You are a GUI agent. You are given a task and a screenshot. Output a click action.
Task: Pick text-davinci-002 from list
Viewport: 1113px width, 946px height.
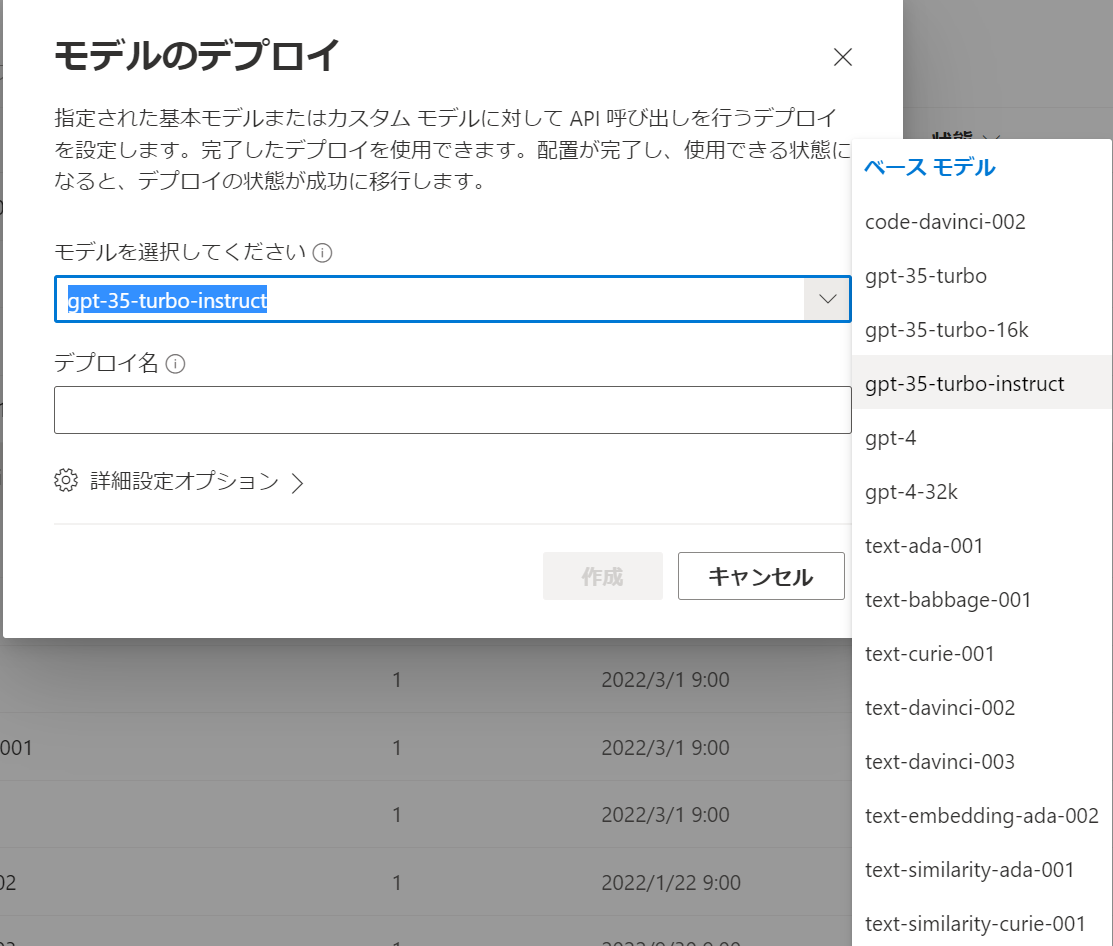[x=982, y=708]
